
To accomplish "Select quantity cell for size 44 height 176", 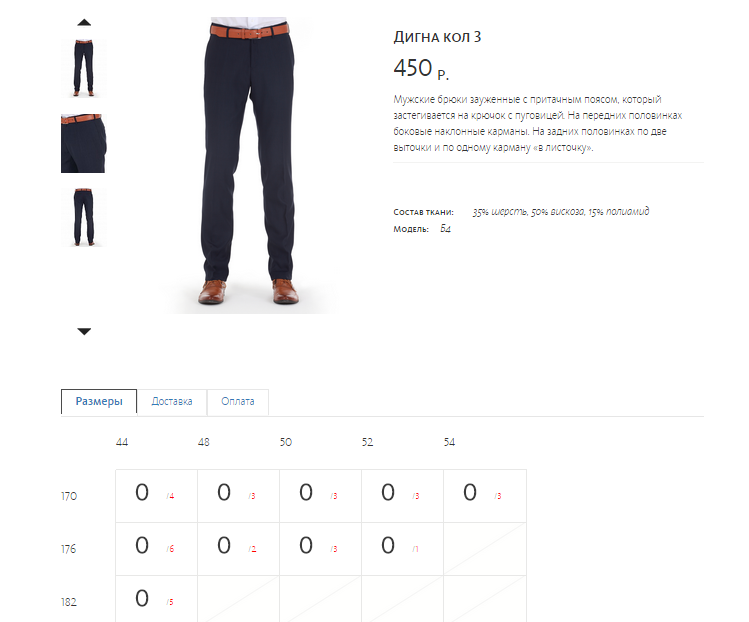I will click(x=156, y=549).
